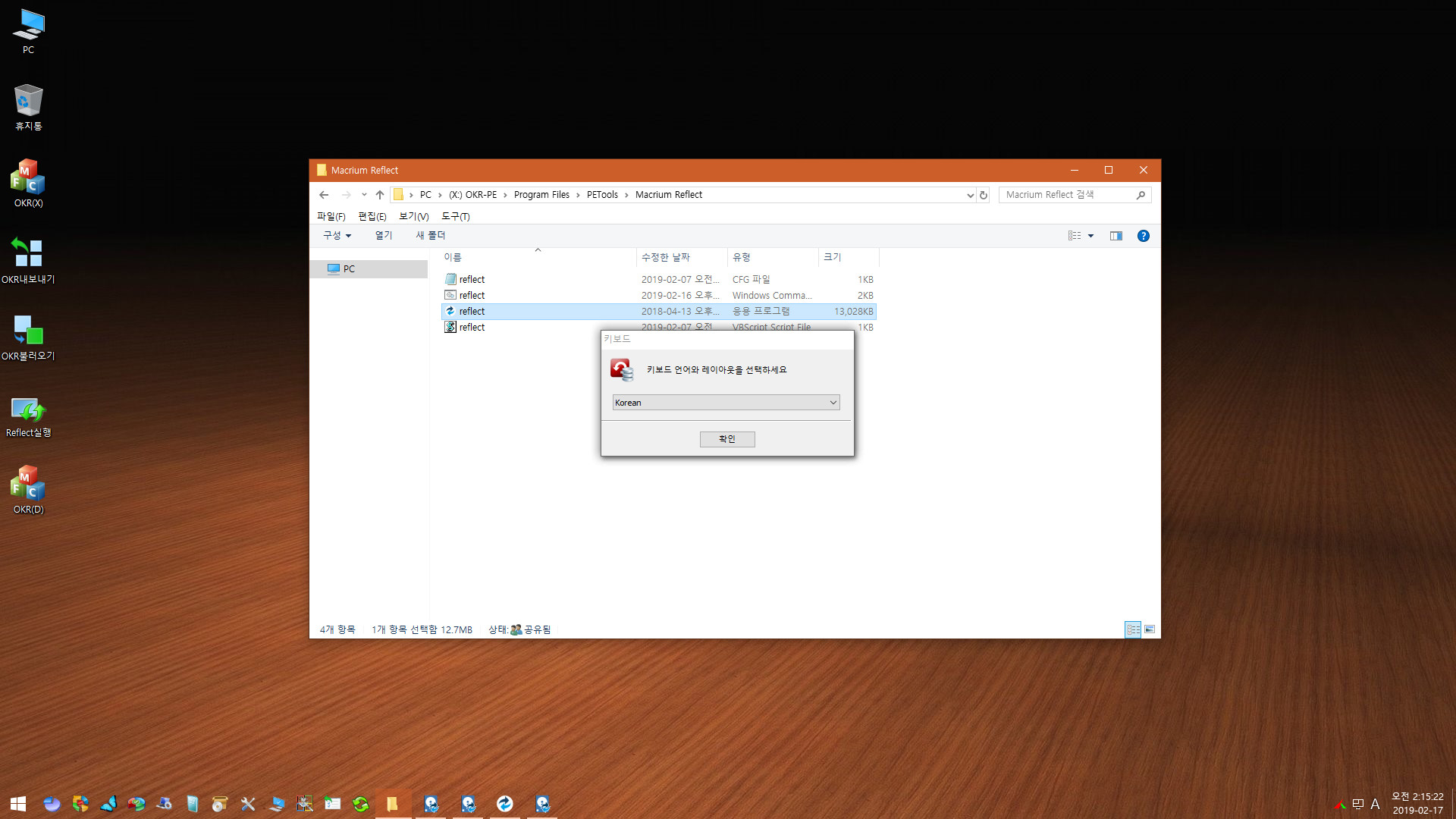1456x819 pixels.
Task: Open Explorer help (blue question mark)
Action: (x=1144, y=236)
